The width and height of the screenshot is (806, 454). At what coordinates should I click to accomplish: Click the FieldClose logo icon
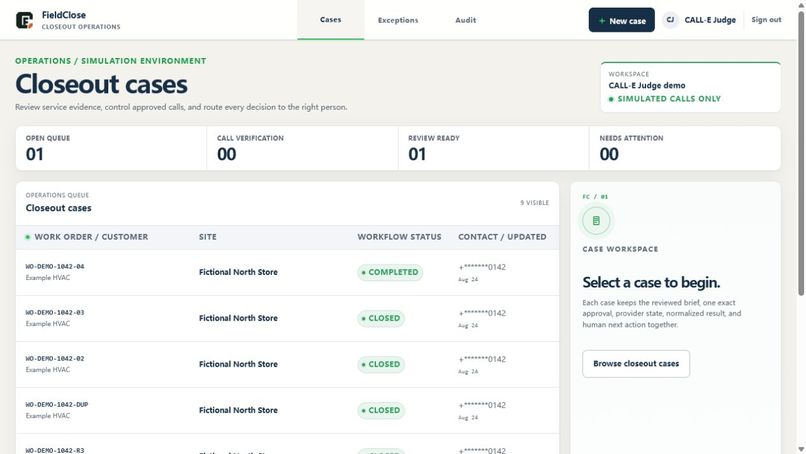(24, 20)
